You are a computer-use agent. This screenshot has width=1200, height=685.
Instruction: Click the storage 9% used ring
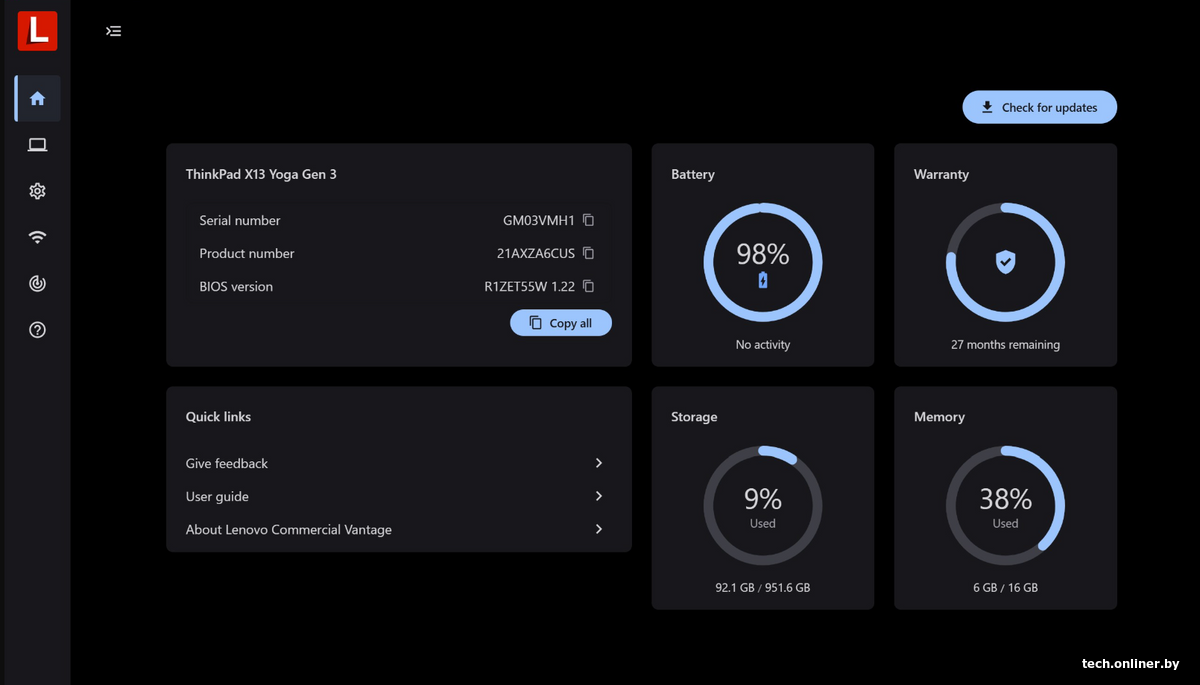click(x=763, y=505)
